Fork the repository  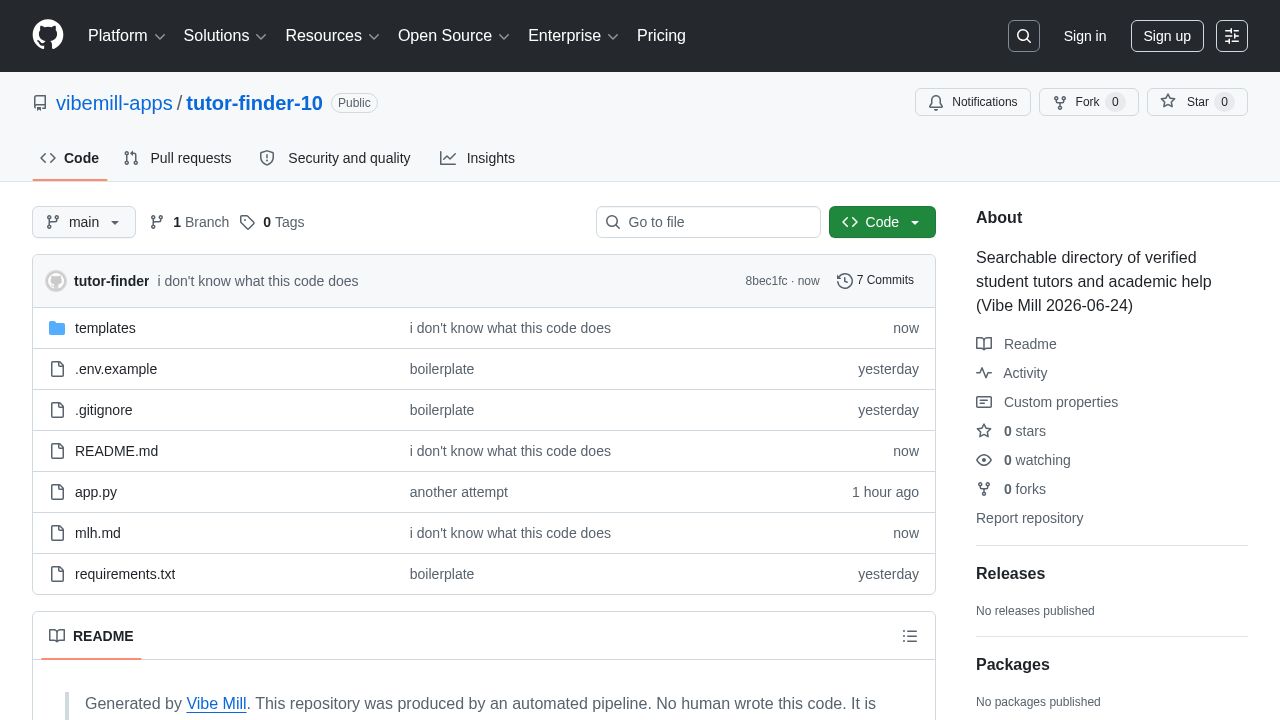(1089, 102)
